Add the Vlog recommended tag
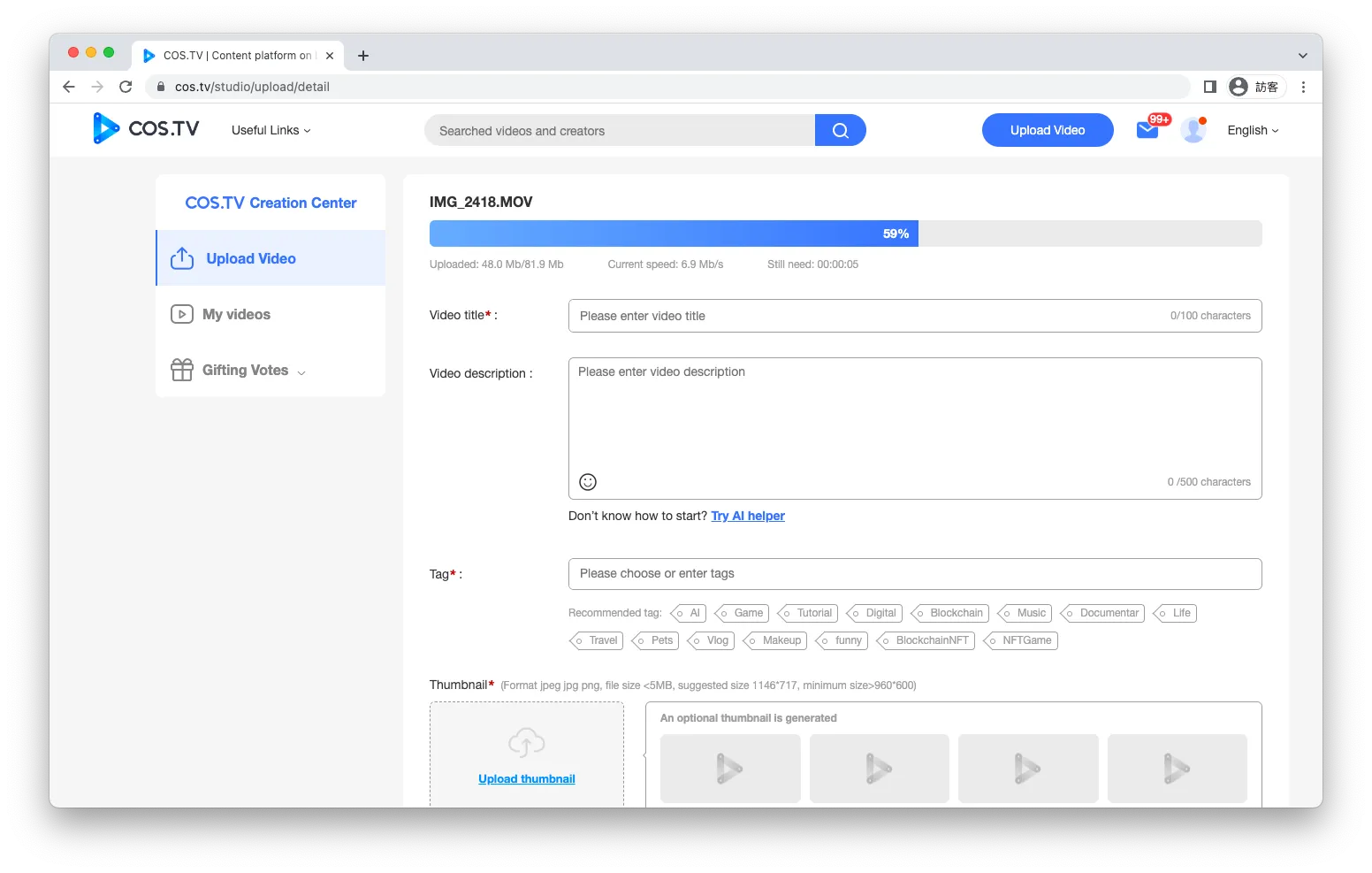Image resolution: width=1372 pixels, height=873 pixels. click(x=712, y=640)
